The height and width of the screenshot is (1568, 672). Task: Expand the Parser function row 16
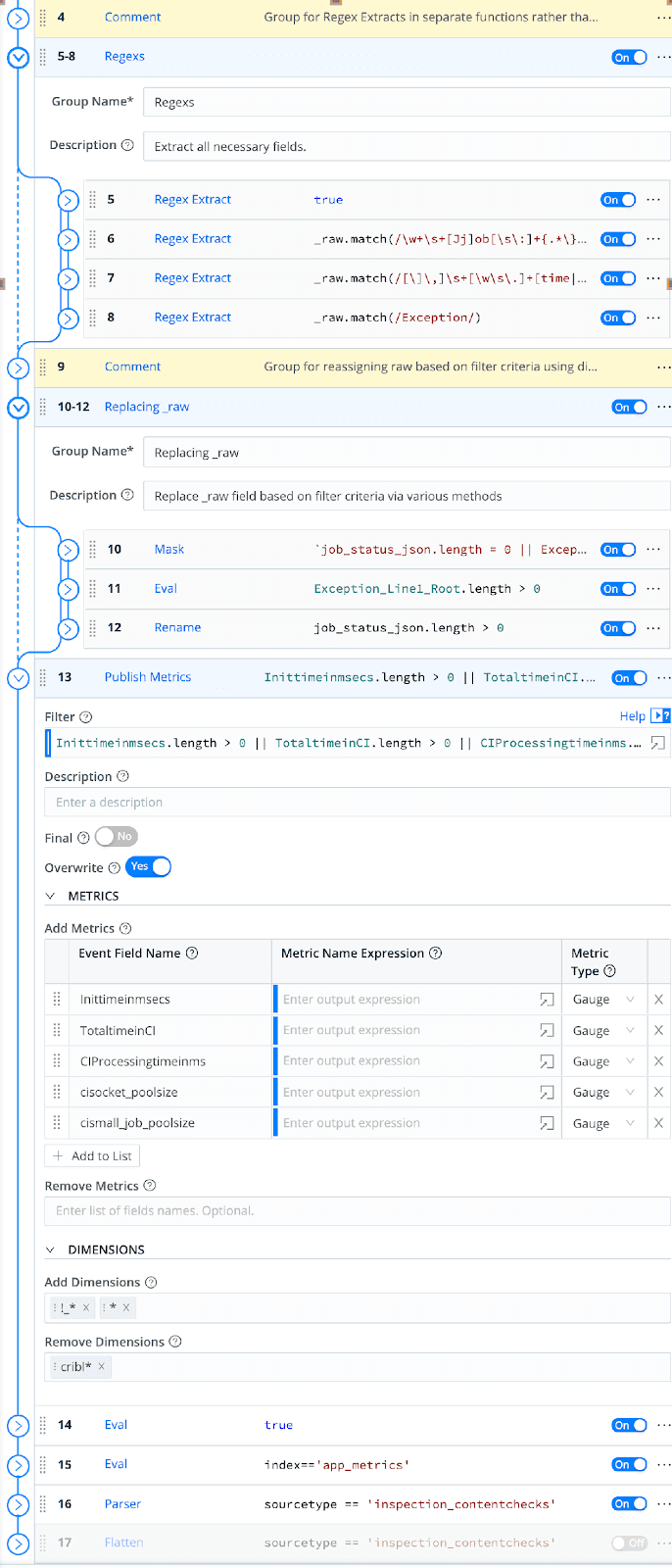18,1504
